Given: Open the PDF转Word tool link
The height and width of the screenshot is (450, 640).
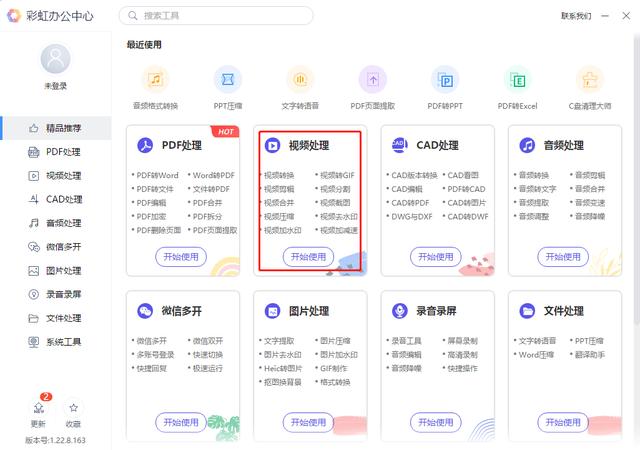Looking at the screenshot, I should click(x=157, y=175).
